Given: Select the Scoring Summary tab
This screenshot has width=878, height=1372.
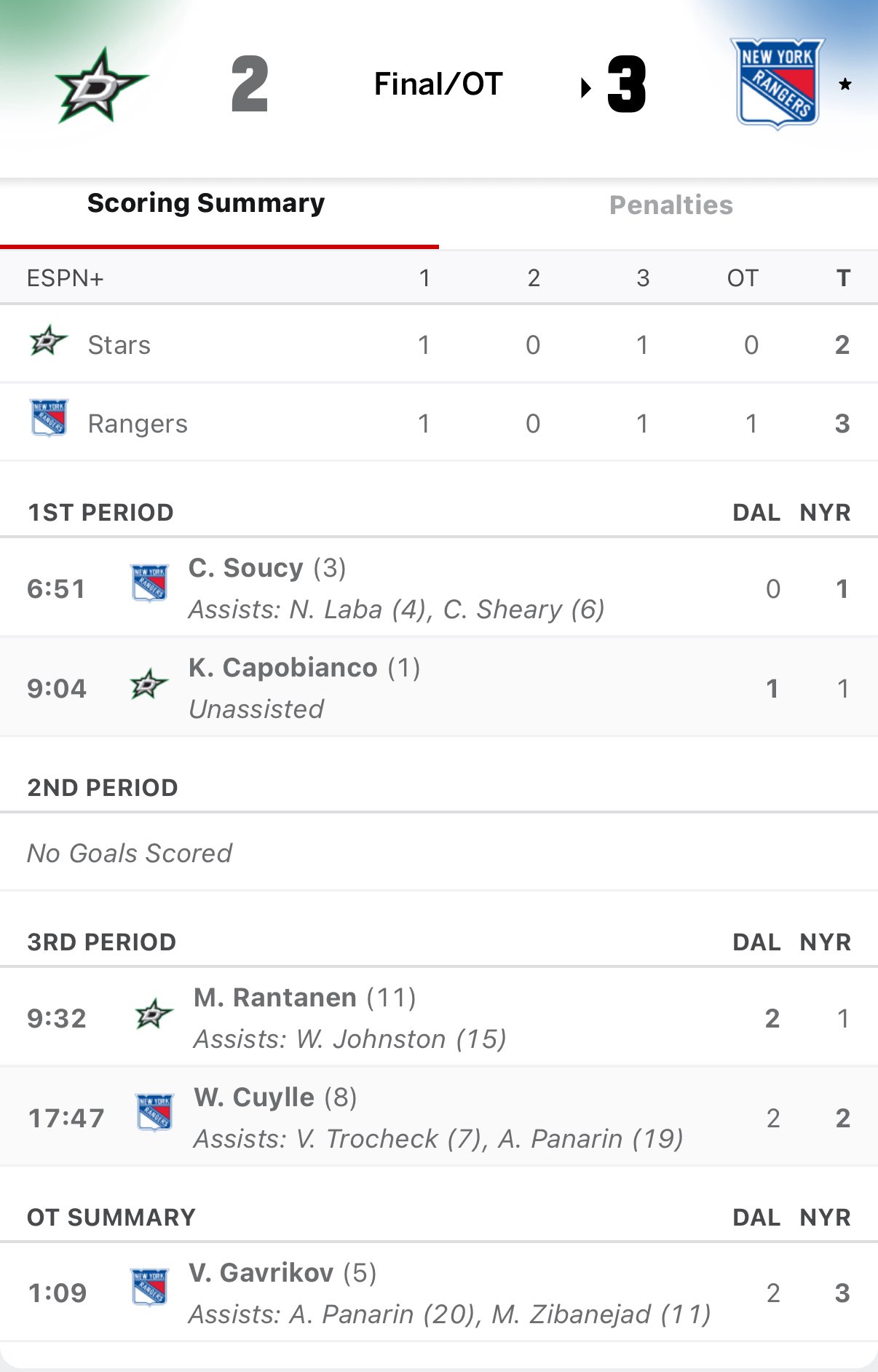Looking at the screenshot, I should point(206,203).
